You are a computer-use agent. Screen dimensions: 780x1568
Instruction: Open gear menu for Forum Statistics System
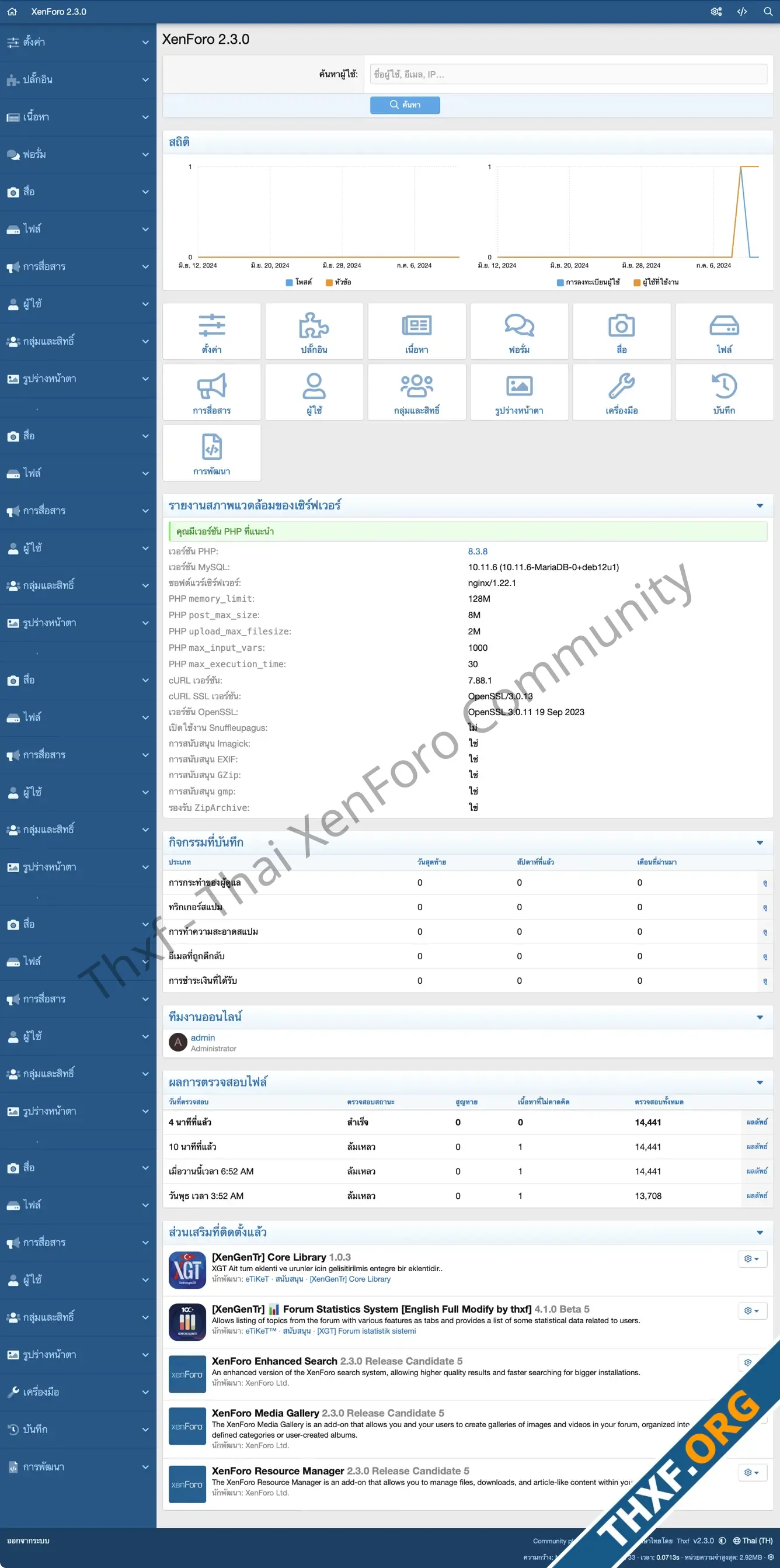(751, 1310)
